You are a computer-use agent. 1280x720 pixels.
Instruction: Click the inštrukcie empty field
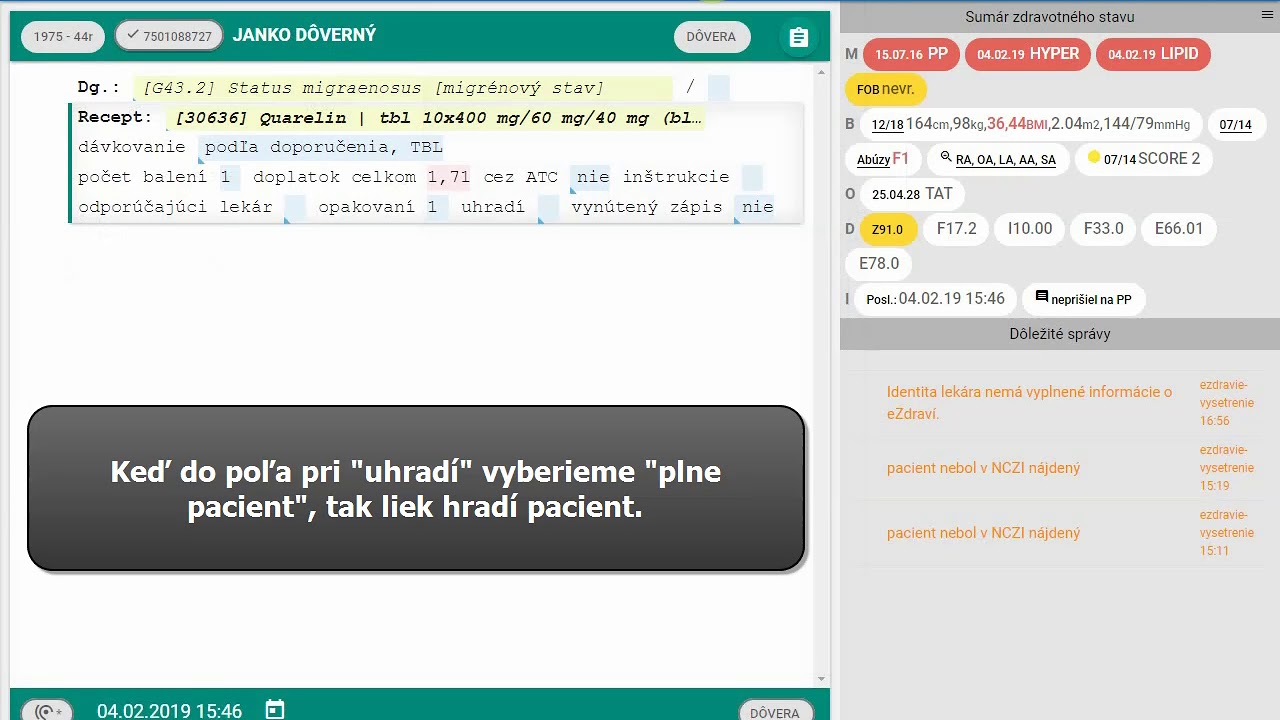(752, 177)
